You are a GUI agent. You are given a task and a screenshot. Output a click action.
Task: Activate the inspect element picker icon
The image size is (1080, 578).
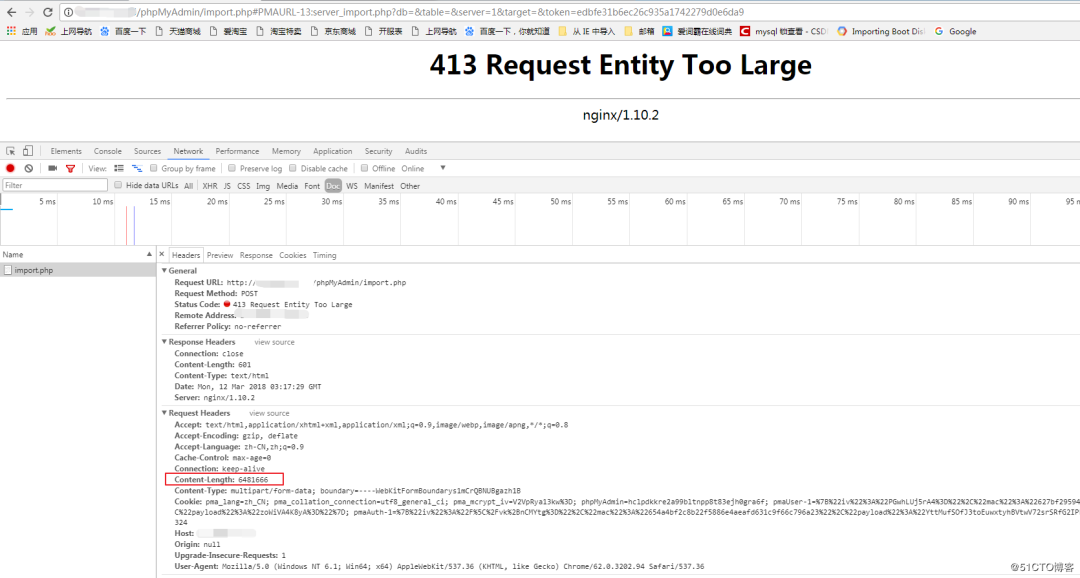[x=11, y=151]
